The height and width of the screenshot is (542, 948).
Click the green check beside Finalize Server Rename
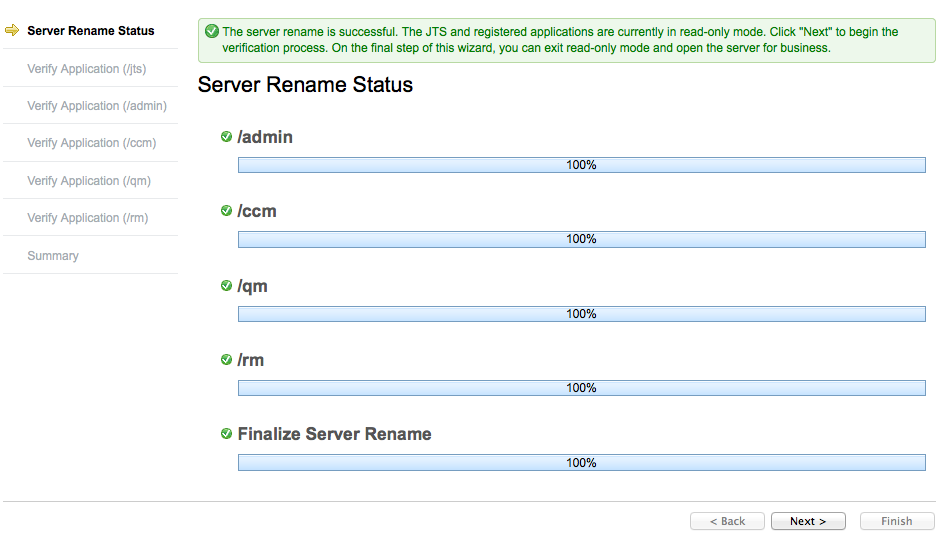226,434
